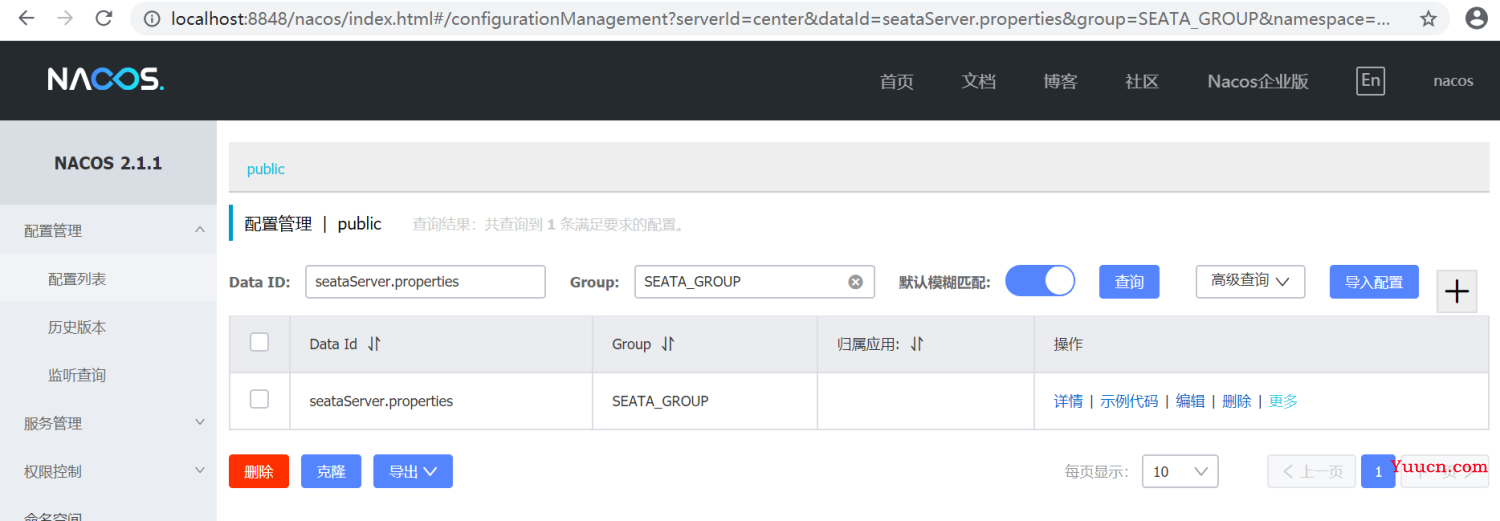The image size is (1500, 521).
Task: Open 社区 in the top navigation
Action: [x=1142, y=81]
